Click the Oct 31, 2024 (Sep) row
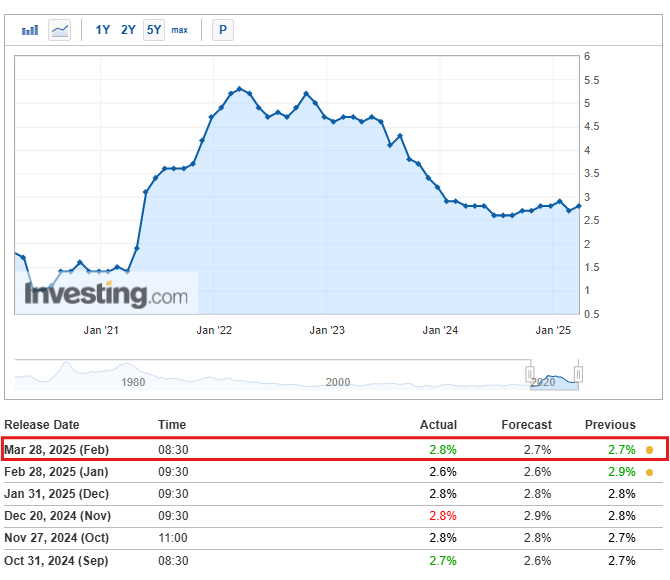670x580 pixels. coord(333,560)
